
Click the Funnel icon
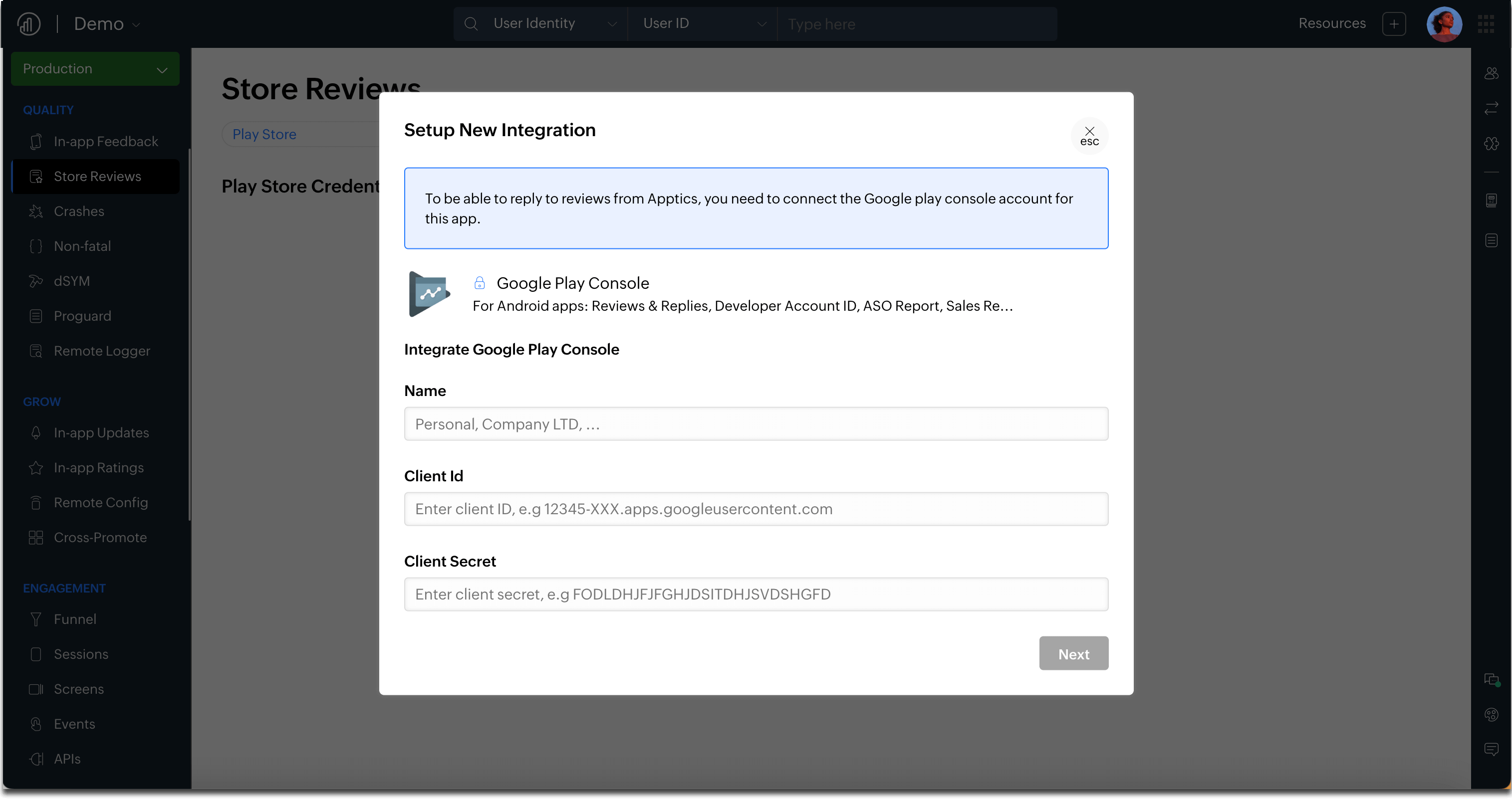click(36, 619)
